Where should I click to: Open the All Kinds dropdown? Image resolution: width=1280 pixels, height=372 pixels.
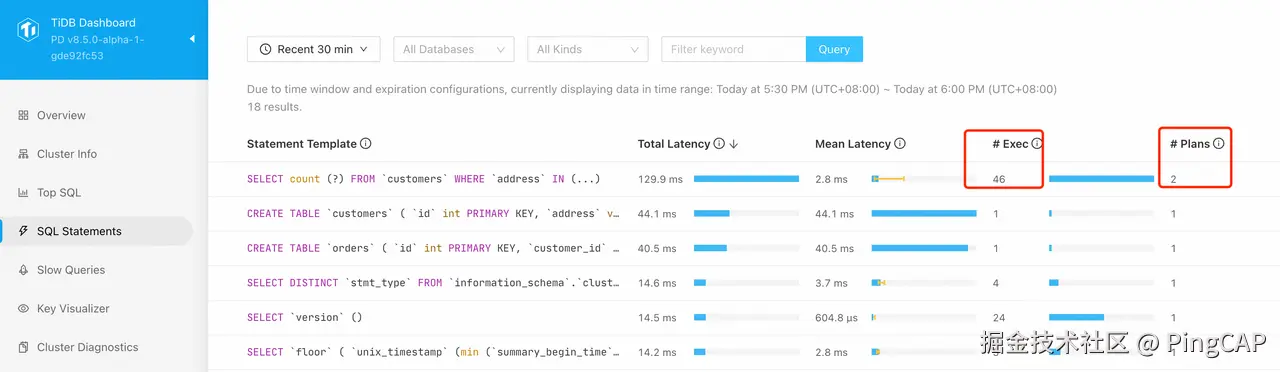click(588, 49)
